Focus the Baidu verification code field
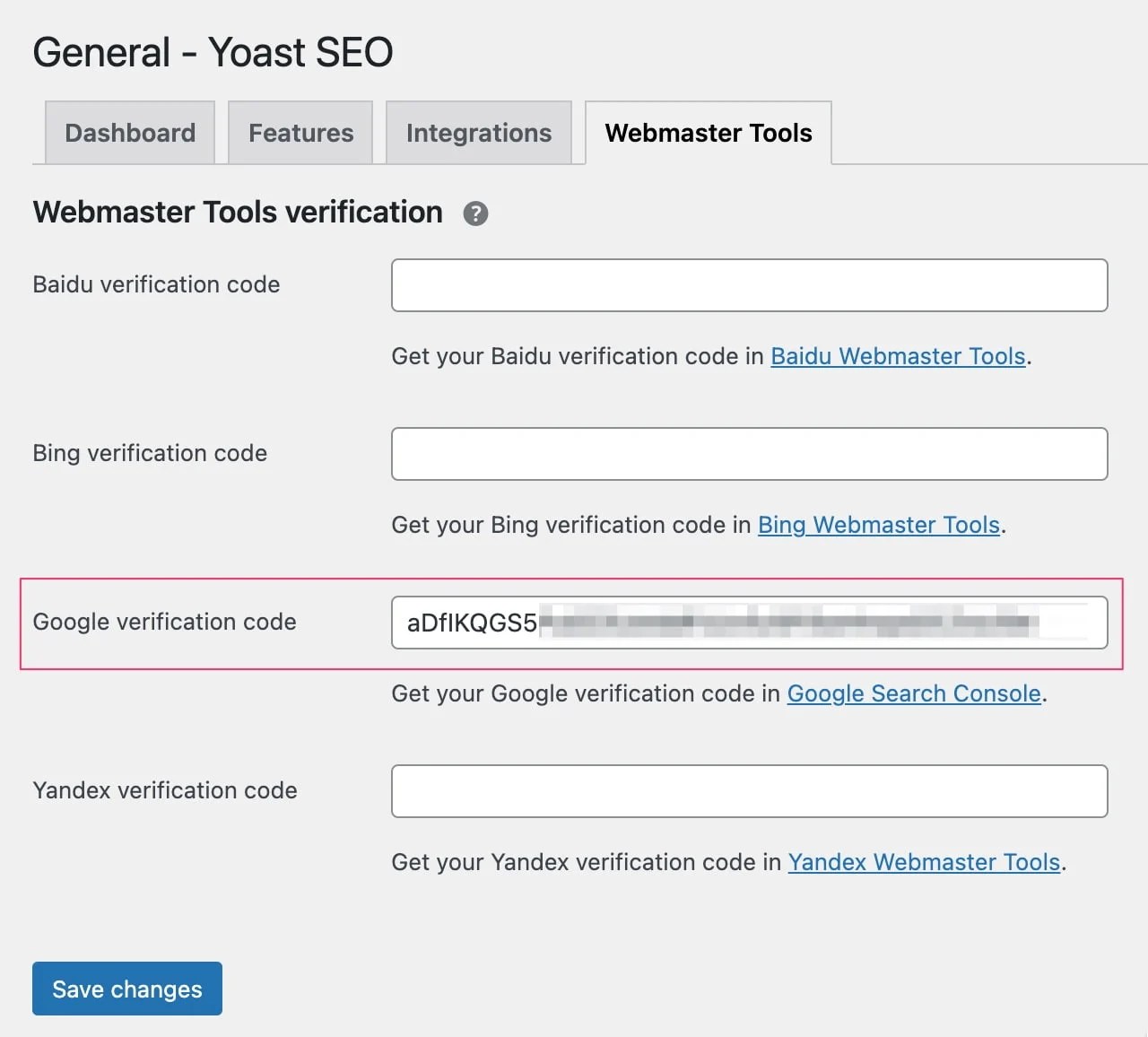 [x=749, y=285]
